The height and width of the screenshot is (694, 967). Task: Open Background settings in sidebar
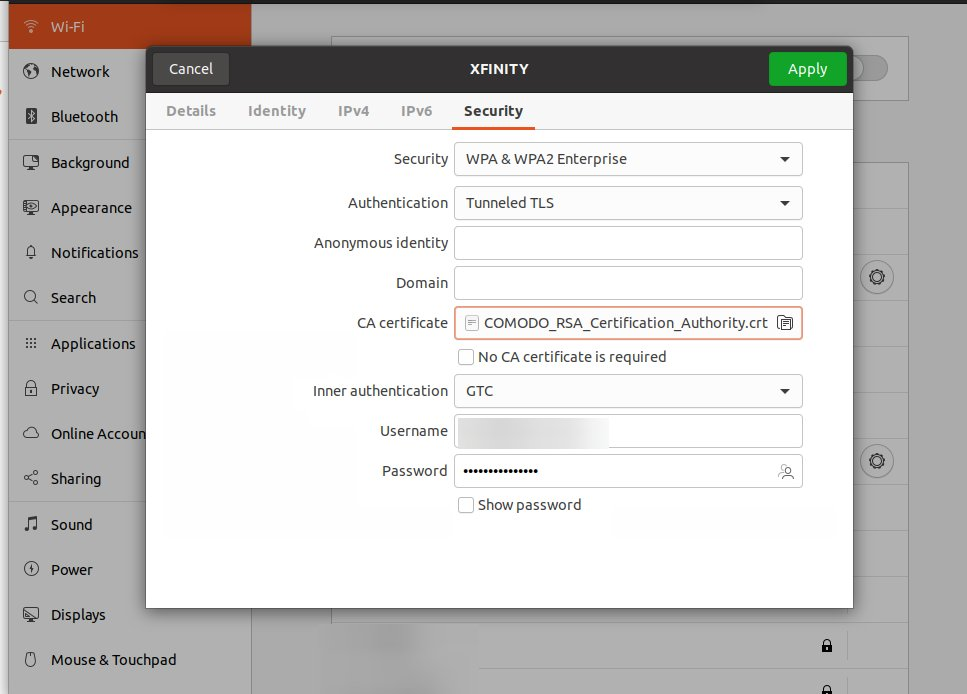pyautogui.click(x=78, y=162)
